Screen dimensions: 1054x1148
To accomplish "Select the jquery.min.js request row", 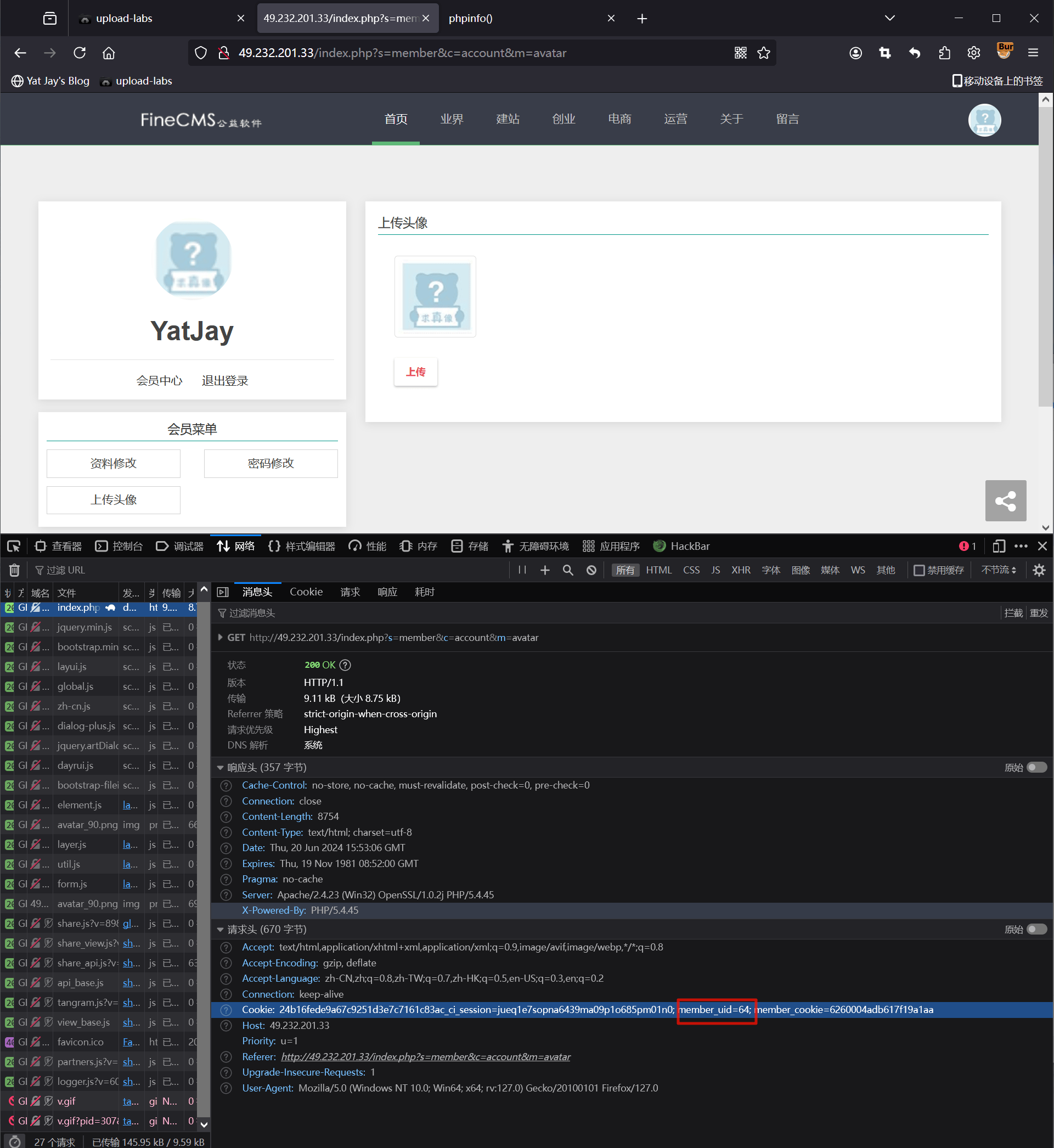I will point(100,627).
